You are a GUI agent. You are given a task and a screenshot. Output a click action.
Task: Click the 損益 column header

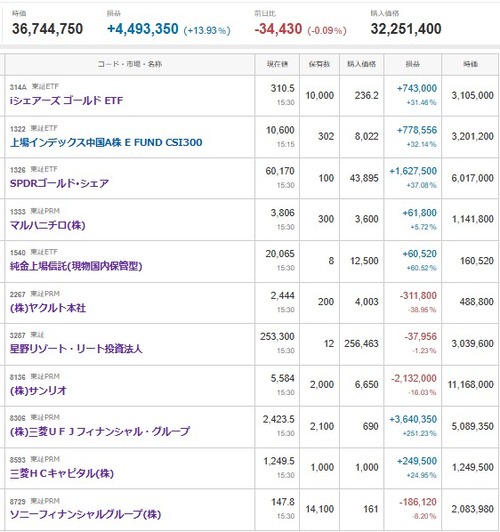point(412,64)
